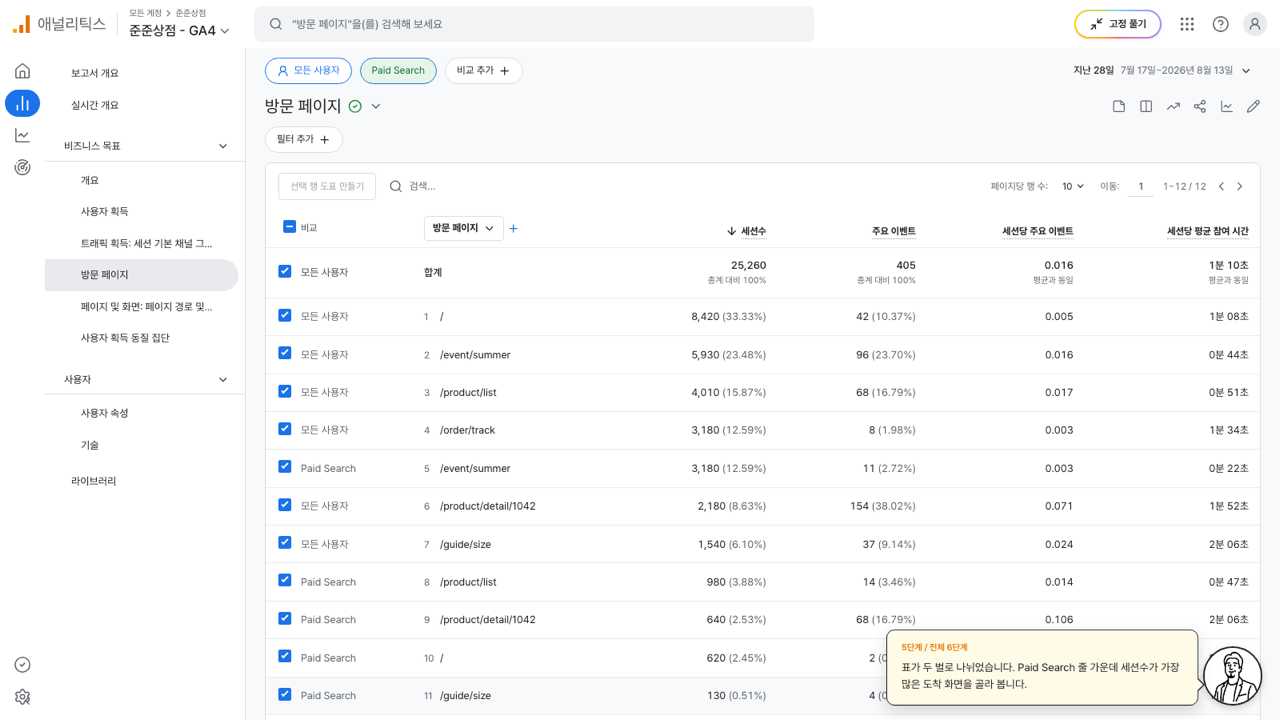This screenshot has height=720, width=1280.
Task: Open 기술 in sidebar
Action: 90,445
